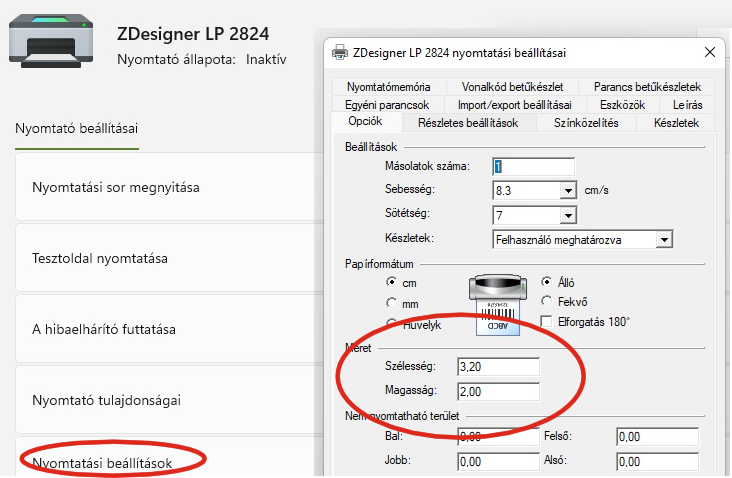Close the nyomtatási beállításai dialog
This screenshot has width=732, height=478.
710,52
